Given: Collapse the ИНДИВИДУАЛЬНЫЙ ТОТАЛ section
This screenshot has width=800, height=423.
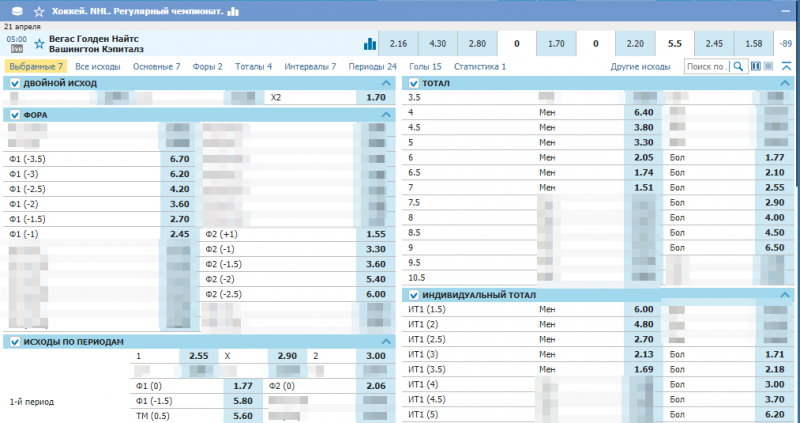Looking at the screenshot, I should click(x=785, y=295).
